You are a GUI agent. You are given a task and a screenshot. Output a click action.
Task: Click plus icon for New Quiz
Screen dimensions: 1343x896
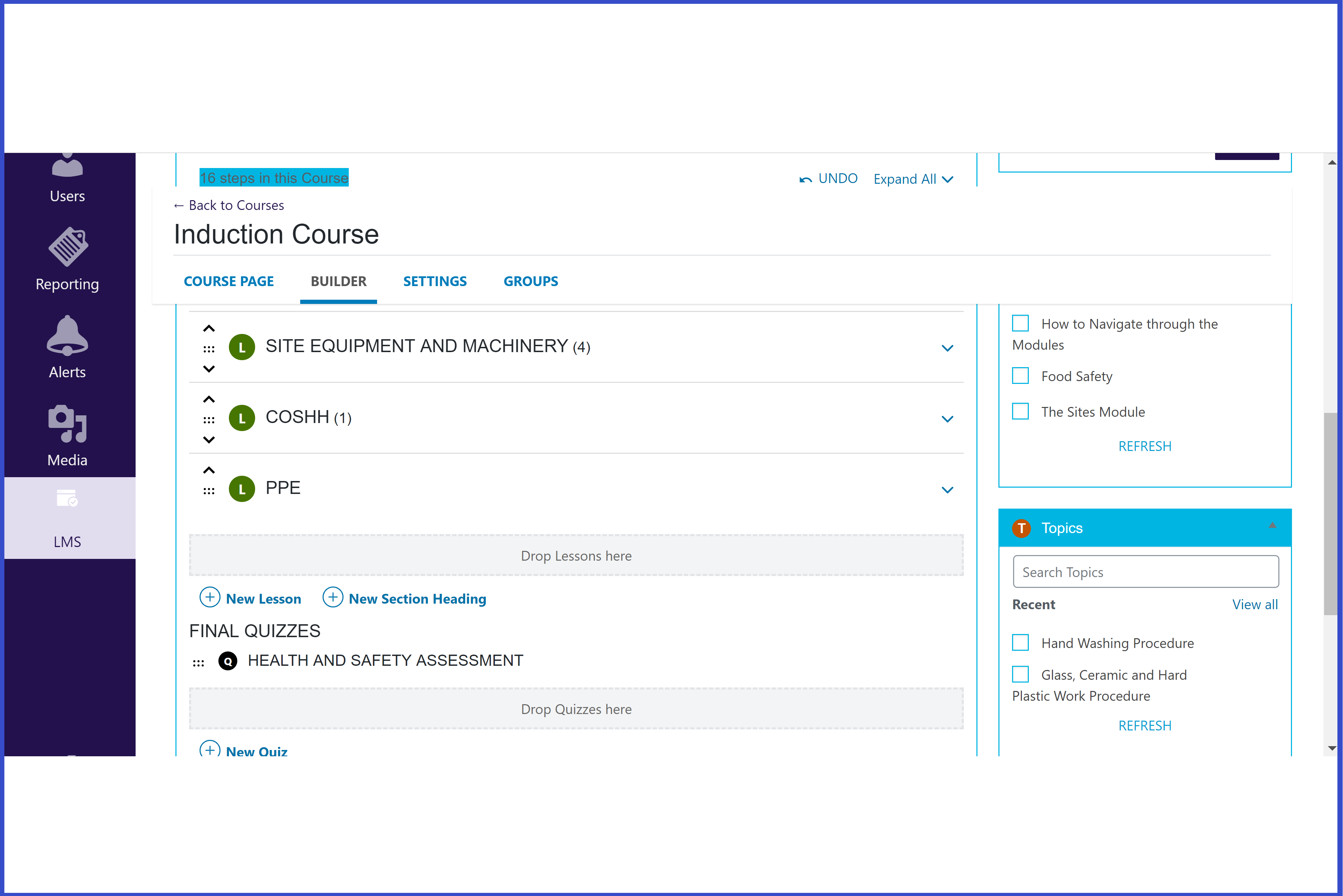pyautogui.click(x=210, y=749)
